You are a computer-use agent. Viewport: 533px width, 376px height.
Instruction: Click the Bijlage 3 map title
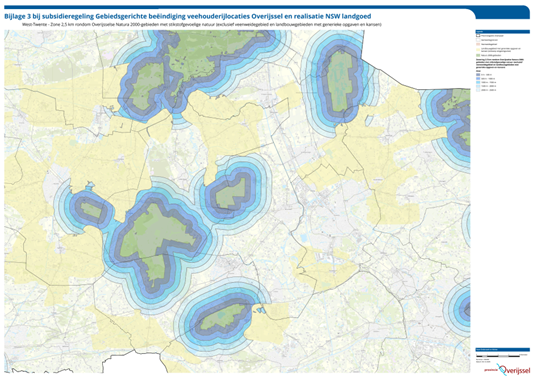click(188, 16)
